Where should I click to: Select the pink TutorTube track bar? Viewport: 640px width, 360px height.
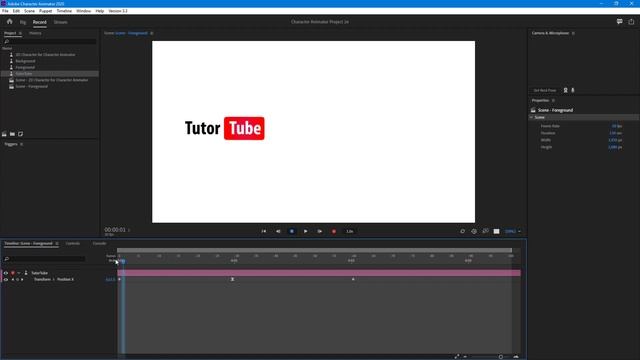click(x=319, y=273)
